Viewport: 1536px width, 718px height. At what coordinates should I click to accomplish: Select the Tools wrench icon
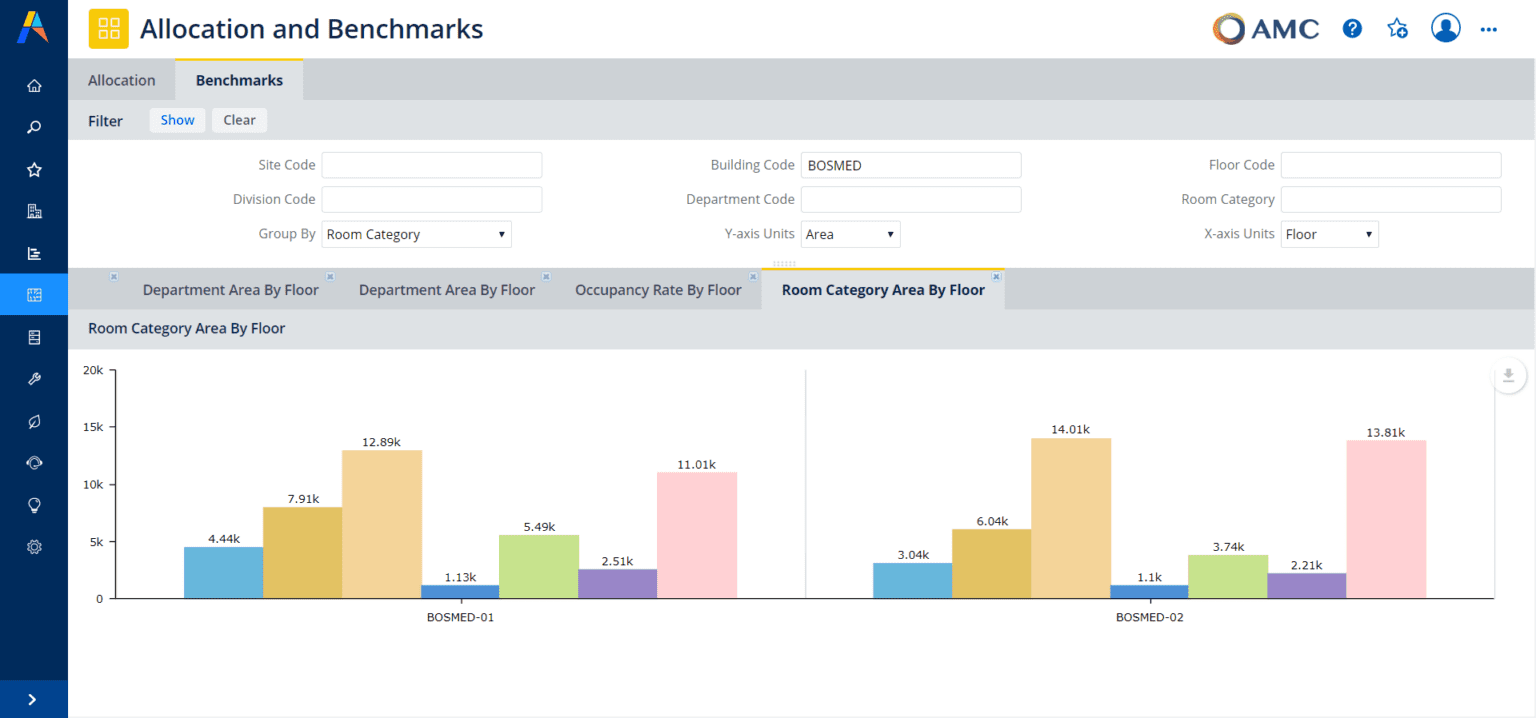(33, 378)
